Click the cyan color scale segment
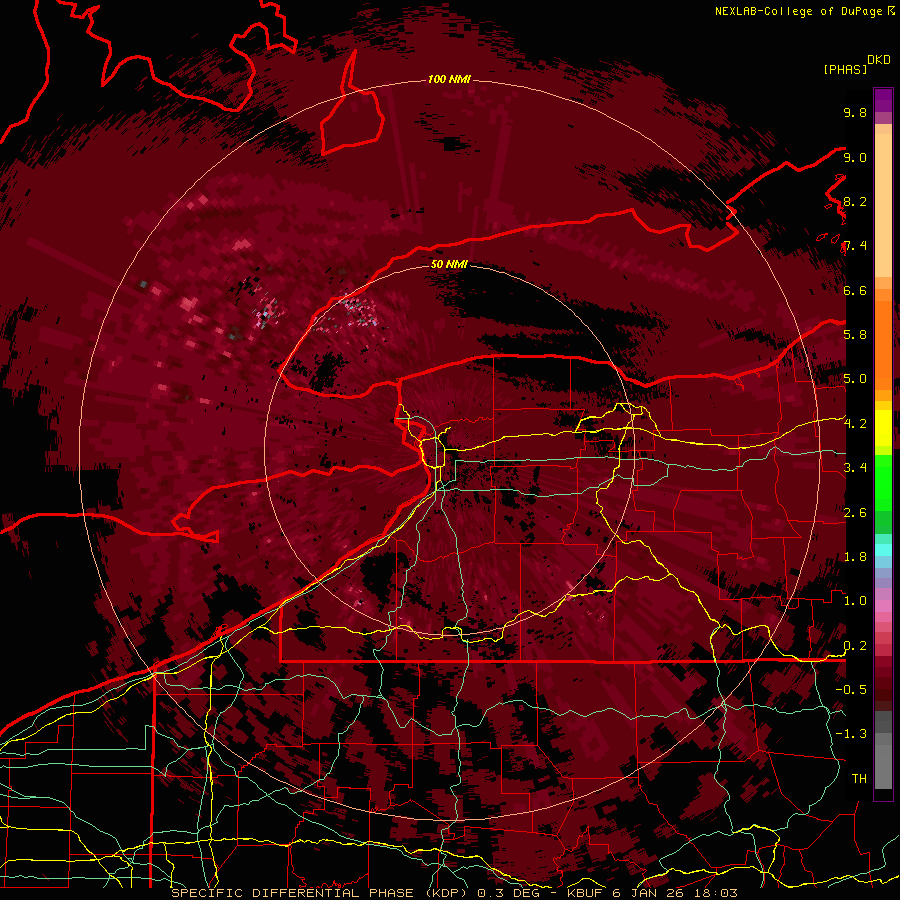The width and height of the screenshot is (900, 900). pyautogui.click(x=883, y=550)
